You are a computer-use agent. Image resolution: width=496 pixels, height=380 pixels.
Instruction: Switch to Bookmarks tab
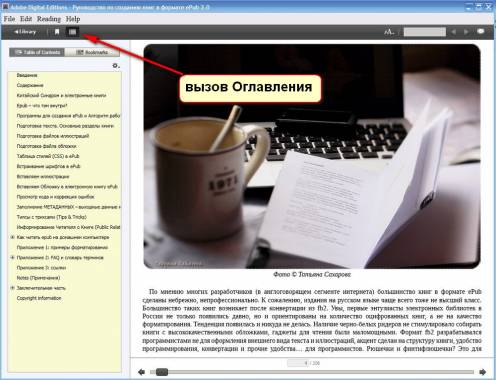click(x=92, y=52)
